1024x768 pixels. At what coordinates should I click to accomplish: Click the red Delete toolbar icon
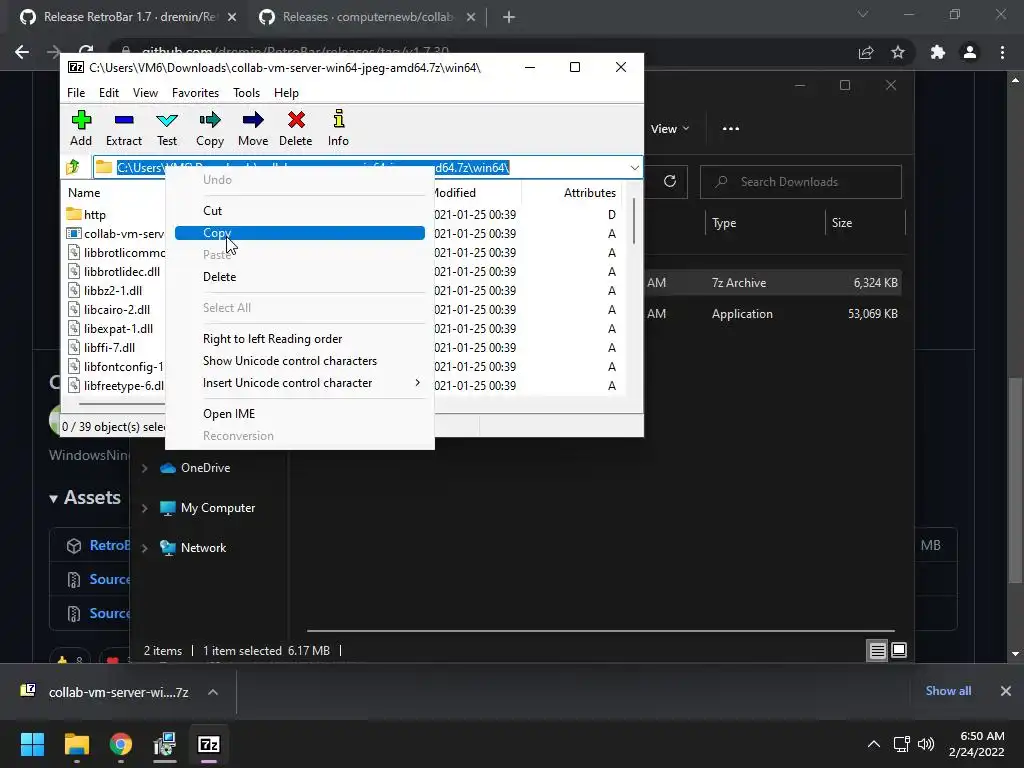296,128
